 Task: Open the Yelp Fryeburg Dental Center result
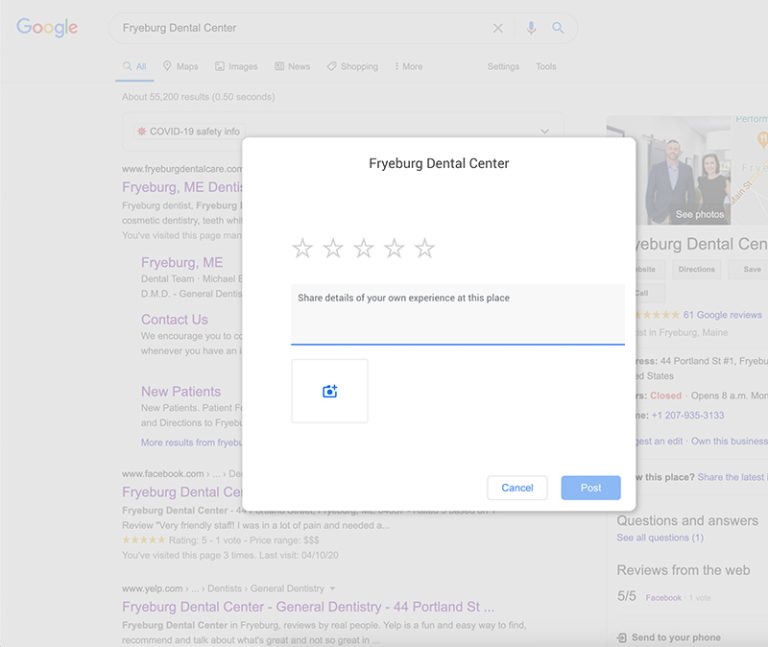point(308,607)
